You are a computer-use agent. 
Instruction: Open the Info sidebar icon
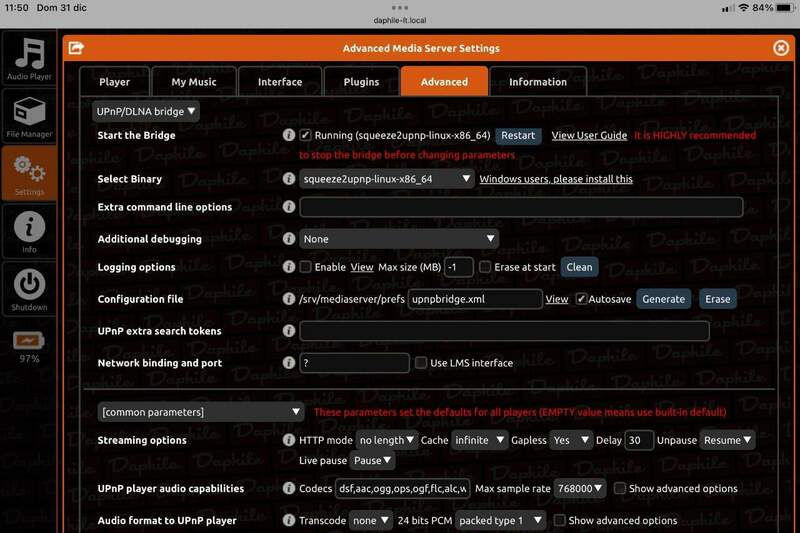[29, 230]
